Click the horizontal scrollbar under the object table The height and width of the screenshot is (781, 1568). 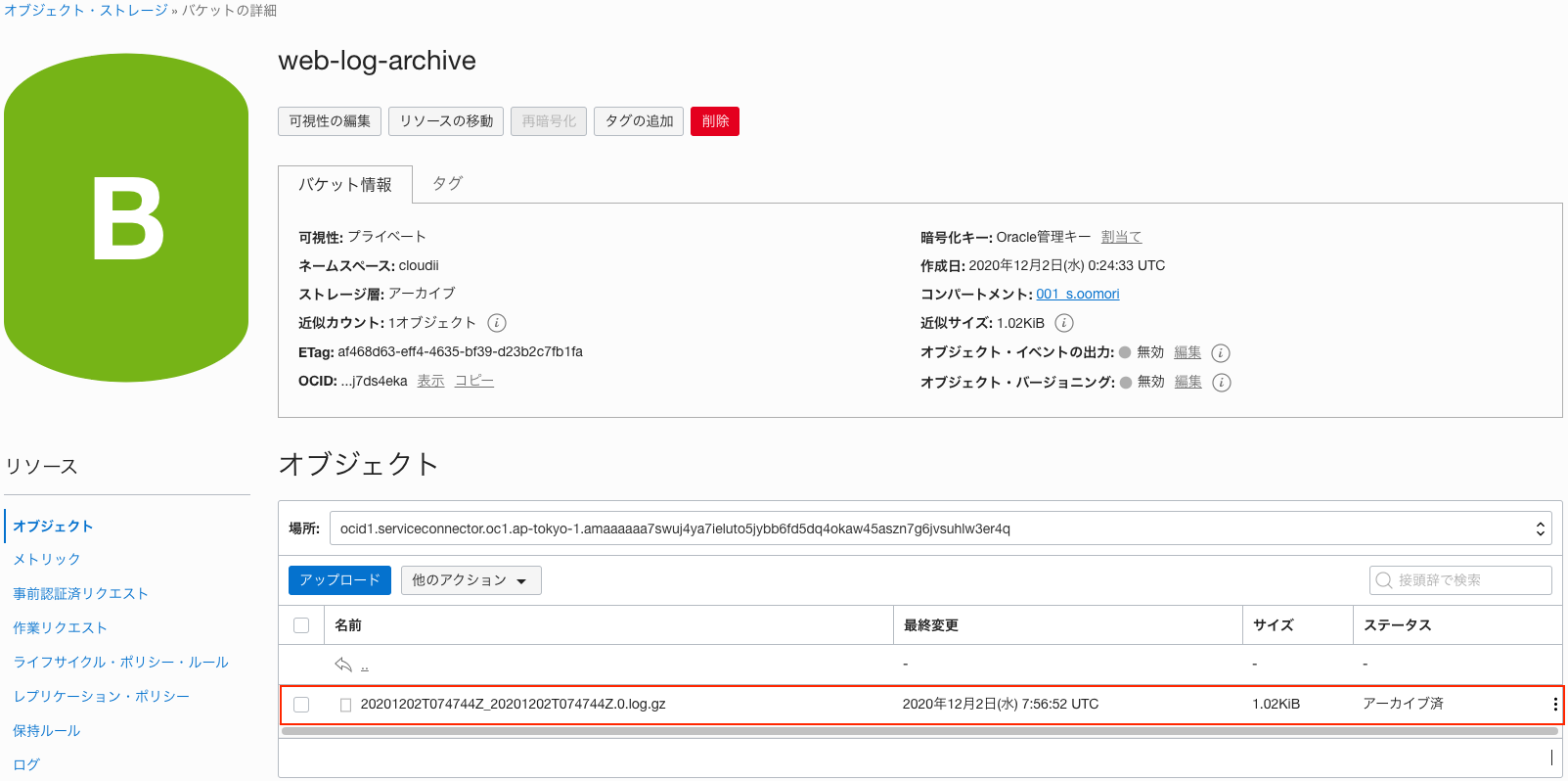(x=919, y=731)
